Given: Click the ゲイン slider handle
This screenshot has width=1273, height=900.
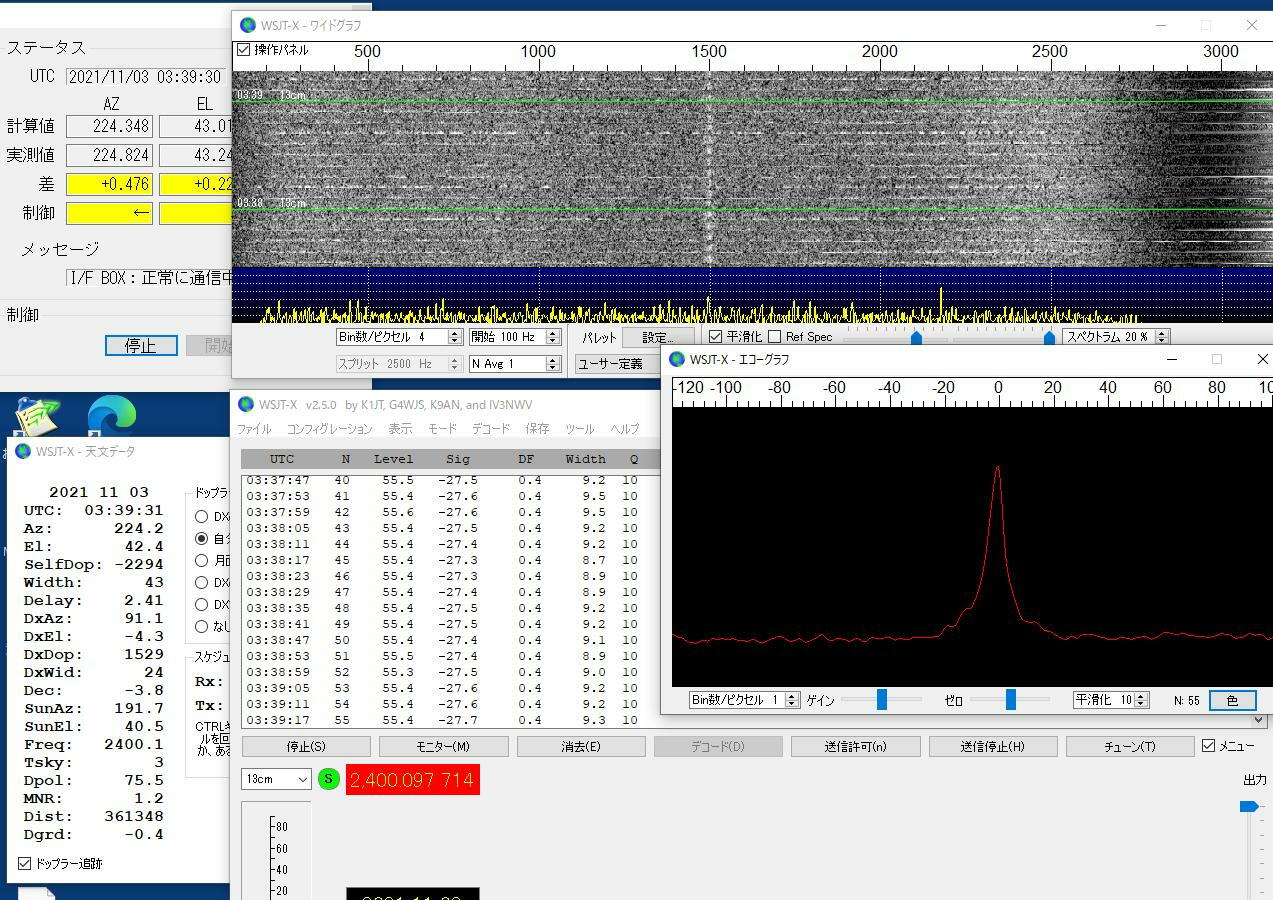Looking at the screenshot, I should click(881, 700).
